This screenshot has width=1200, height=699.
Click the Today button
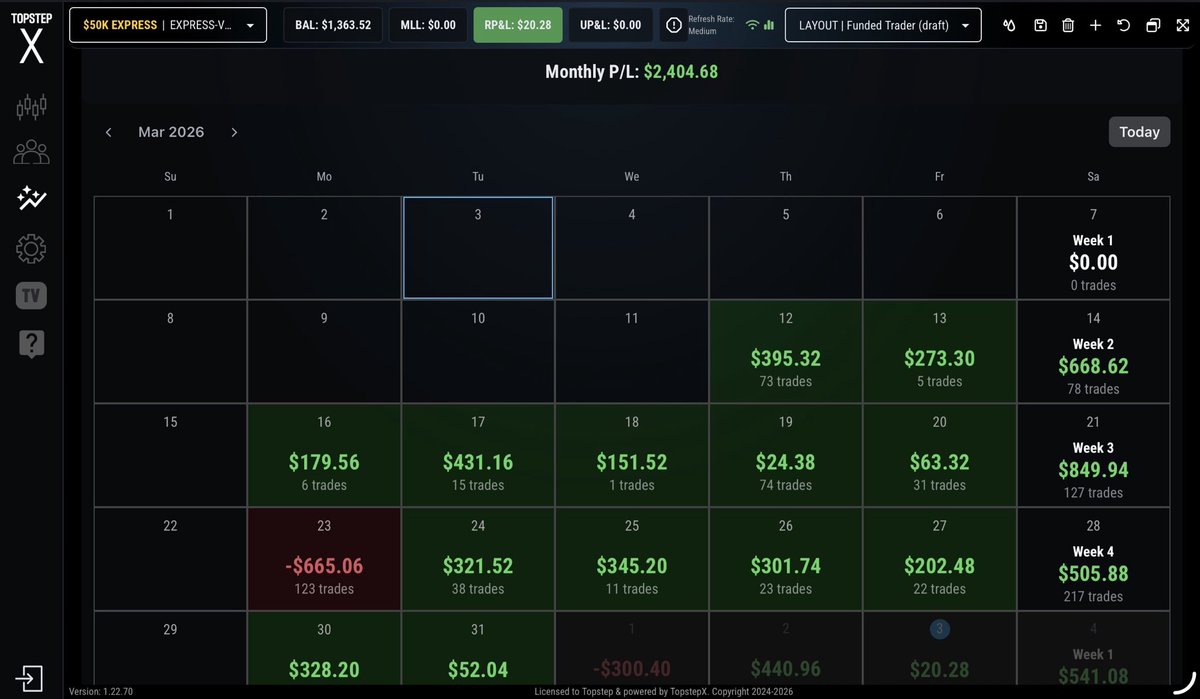(x=1139, y=132)
